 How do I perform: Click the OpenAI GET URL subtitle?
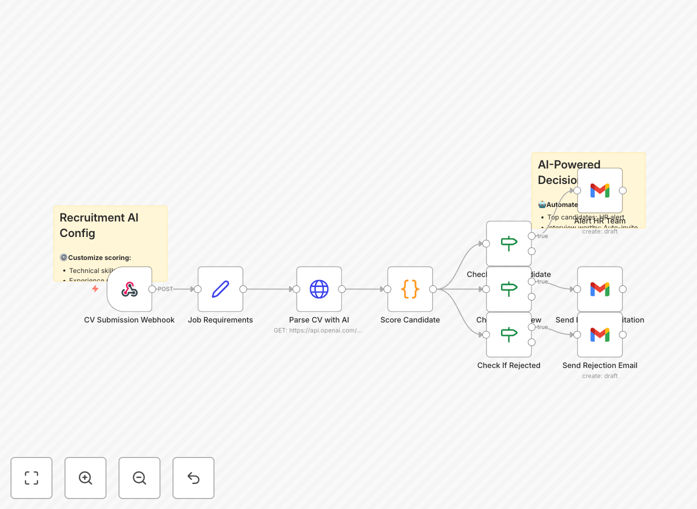[317, 330]
